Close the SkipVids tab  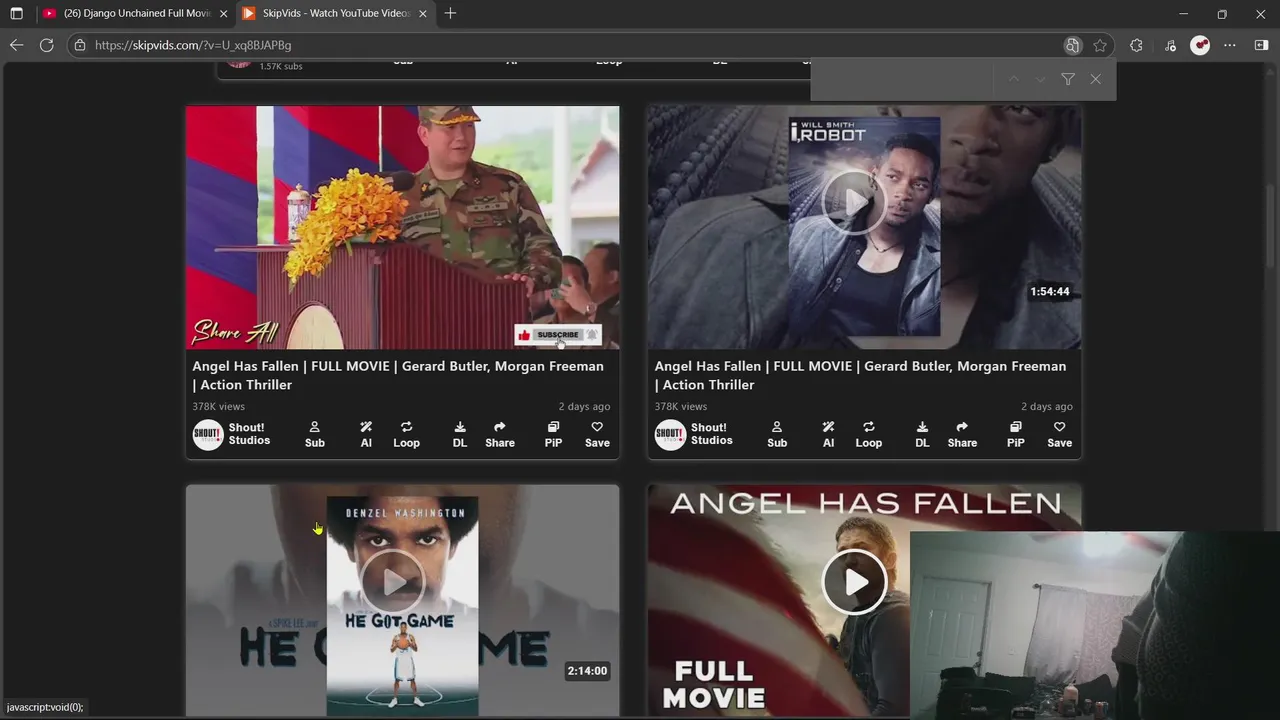(x=422, y=14)
